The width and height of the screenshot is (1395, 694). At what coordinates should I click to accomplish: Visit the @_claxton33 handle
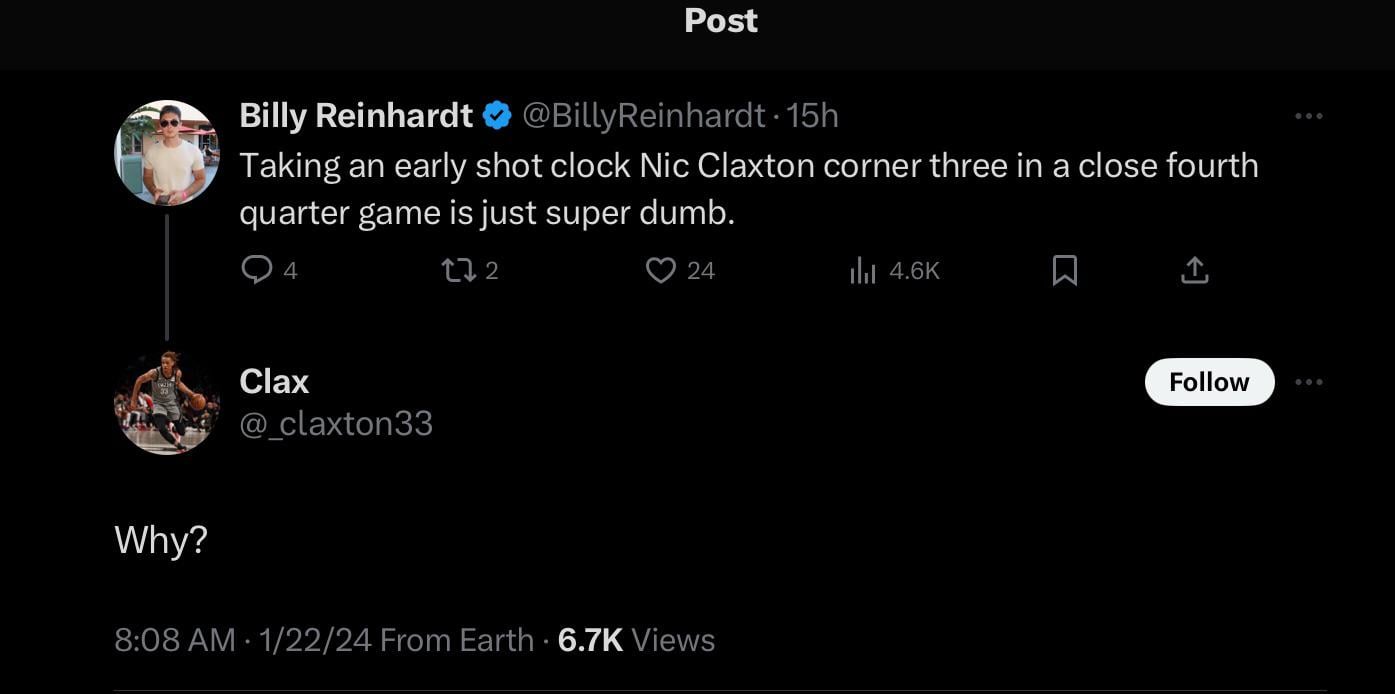click(336, 424)
